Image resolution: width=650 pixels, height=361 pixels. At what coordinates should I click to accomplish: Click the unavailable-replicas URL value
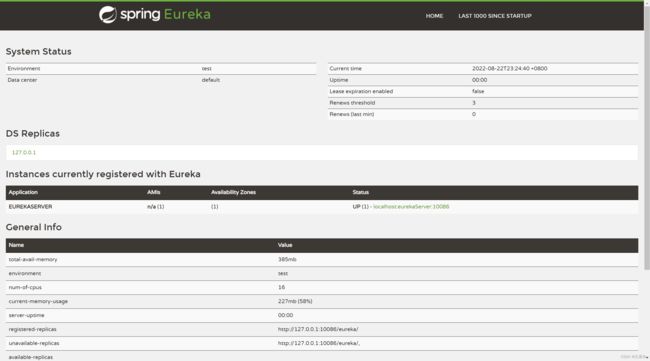[x=319, y=343]
